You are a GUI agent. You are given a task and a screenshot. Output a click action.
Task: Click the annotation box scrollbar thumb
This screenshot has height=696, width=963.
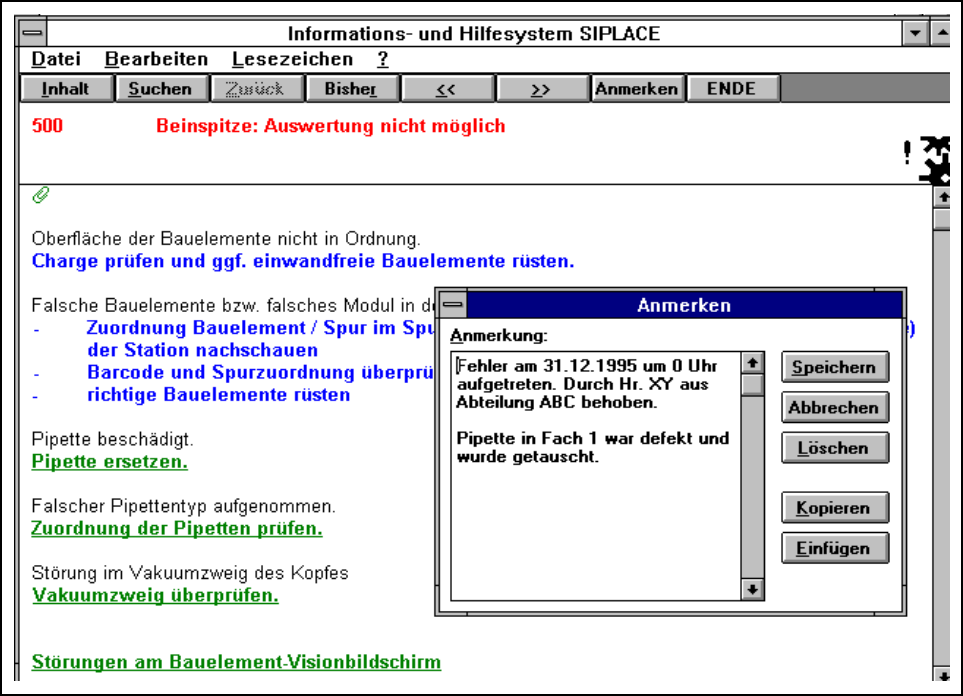[x=752, y=385]
